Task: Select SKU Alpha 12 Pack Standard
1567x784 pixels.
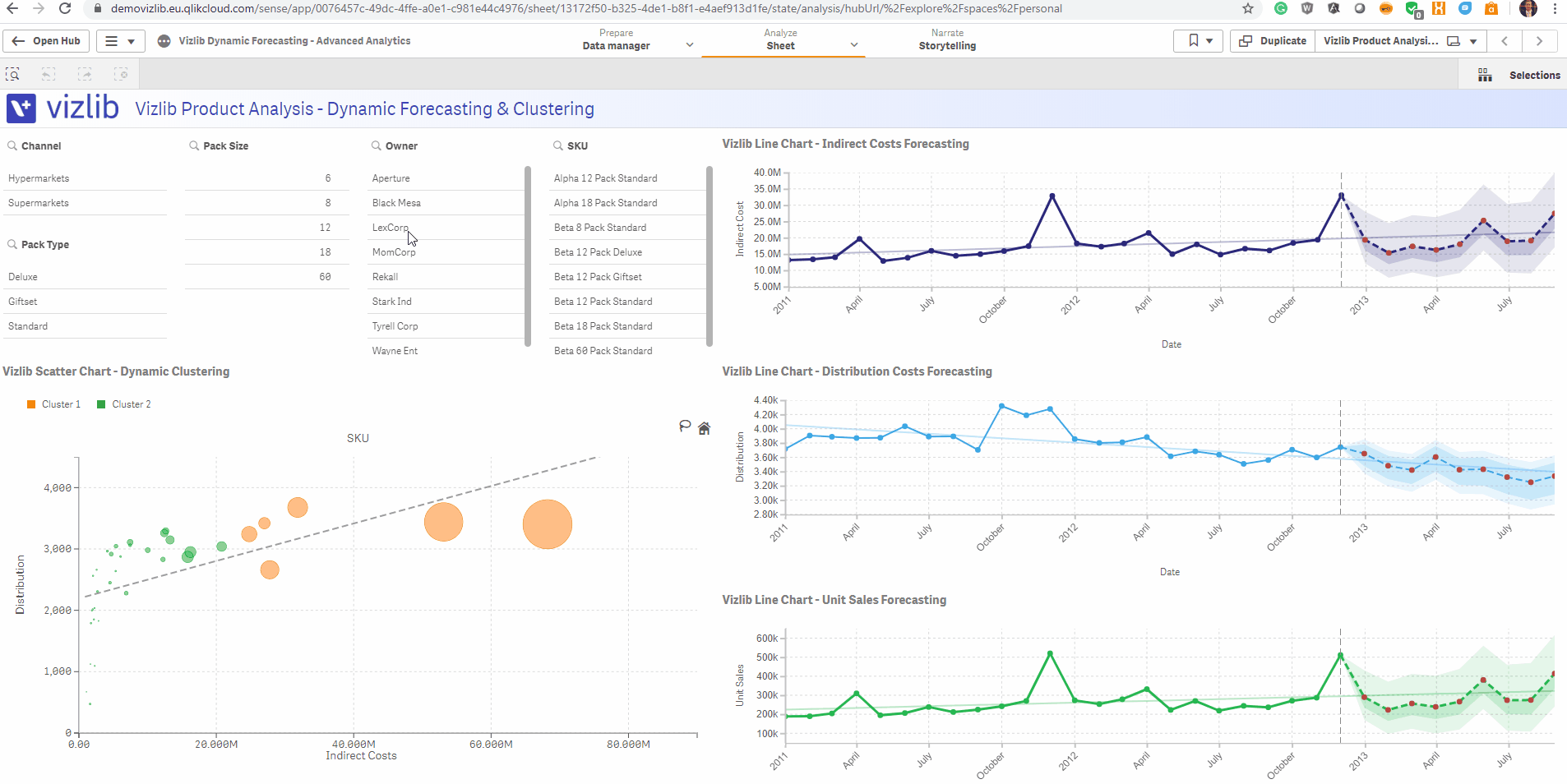Action: click(x=627, y=178)
